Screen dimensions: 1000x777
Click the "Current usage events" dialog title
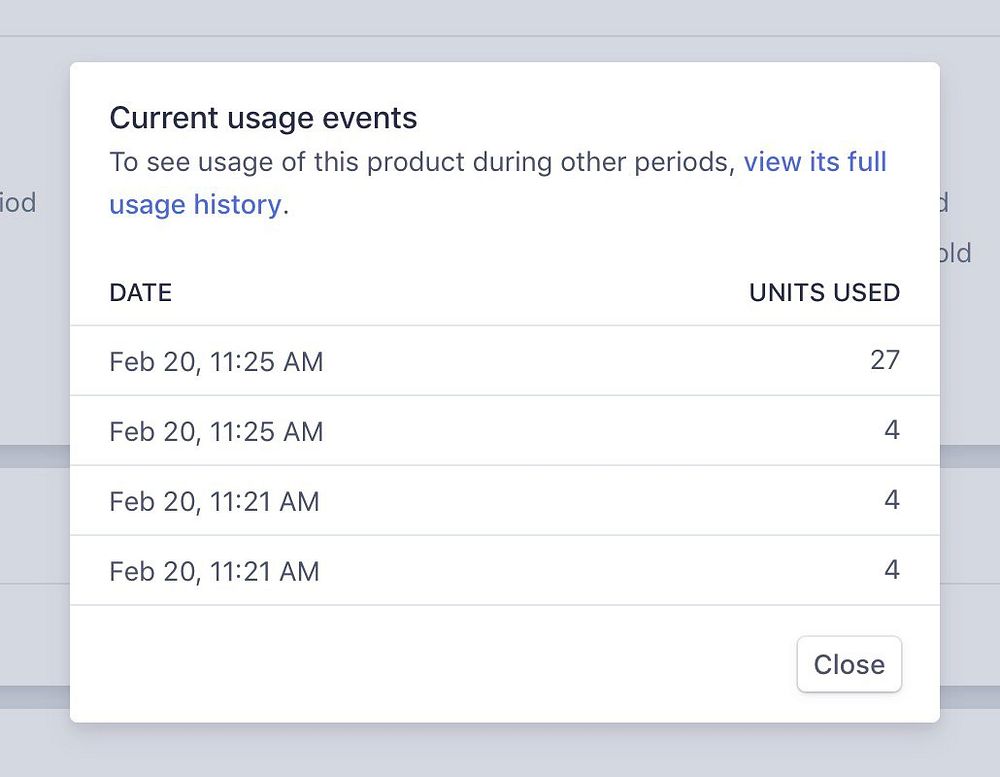tap(263, 118)
